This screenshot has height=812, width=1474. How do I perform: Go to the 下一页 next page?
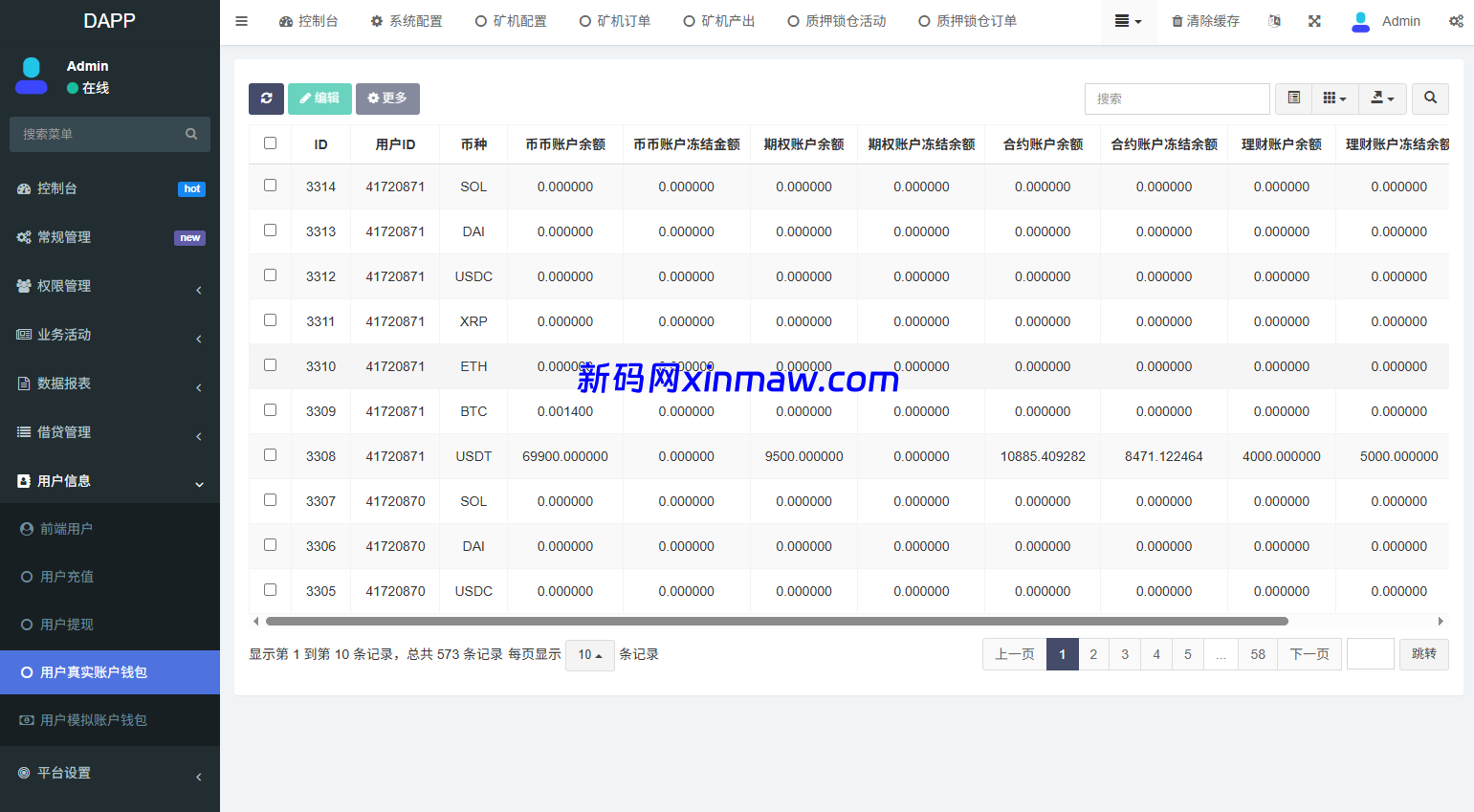1309,654
